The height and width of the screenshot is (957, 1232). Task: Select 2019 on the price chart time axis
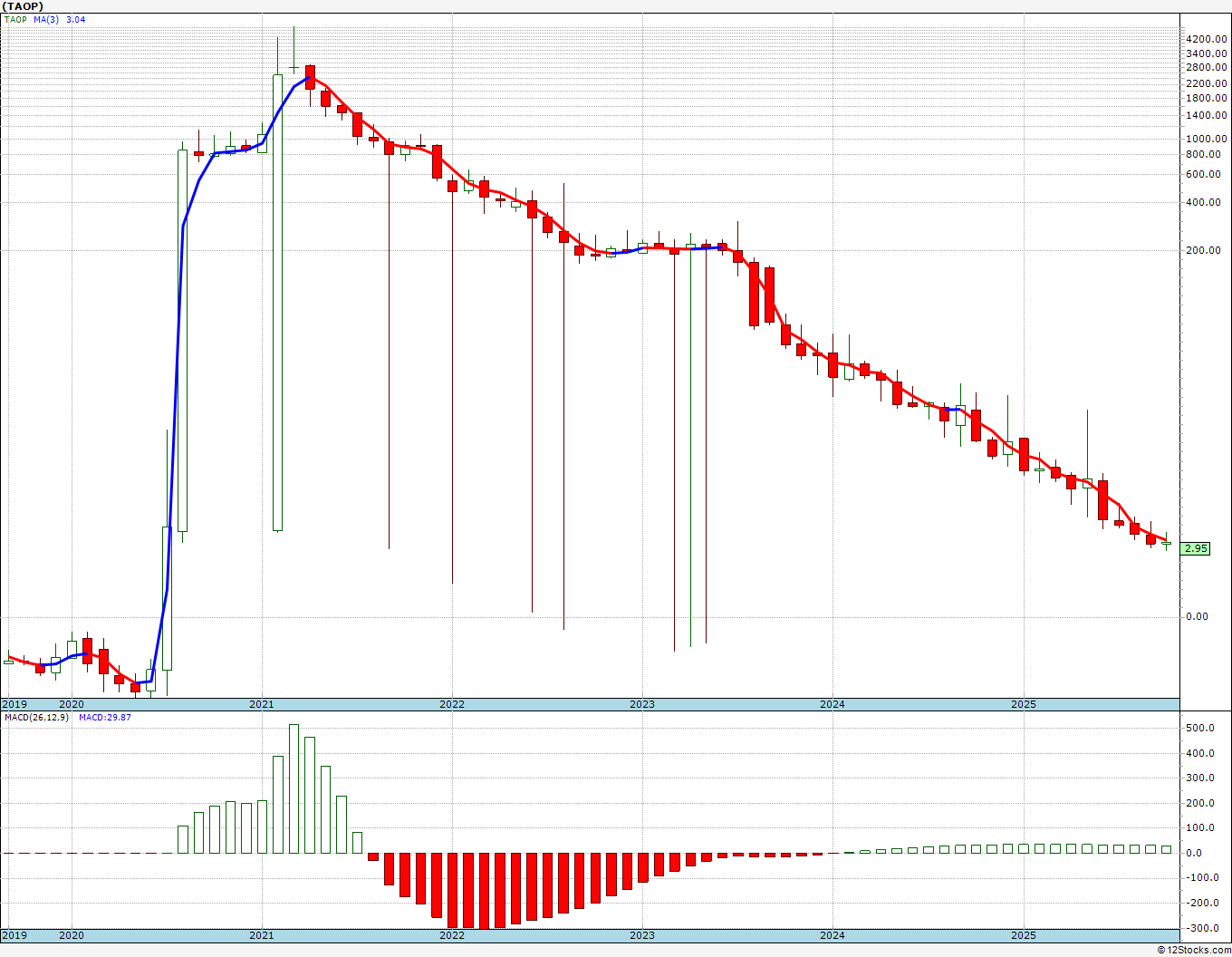pyautogui.click(x=14, y=704)
